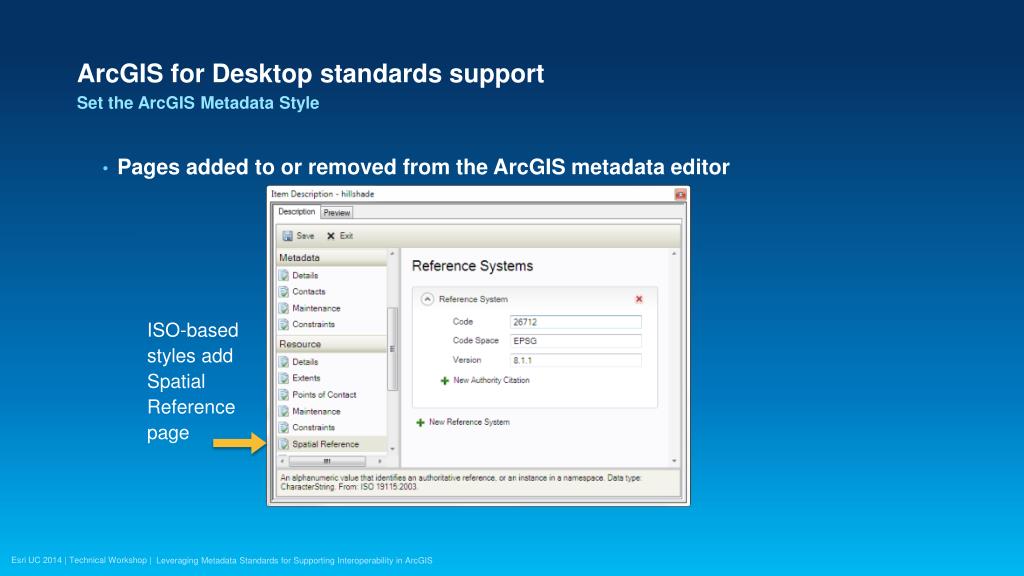Click the content pane down scroll arrow
The width and height of the screenshot is (1024, 576).
[674, 461]
